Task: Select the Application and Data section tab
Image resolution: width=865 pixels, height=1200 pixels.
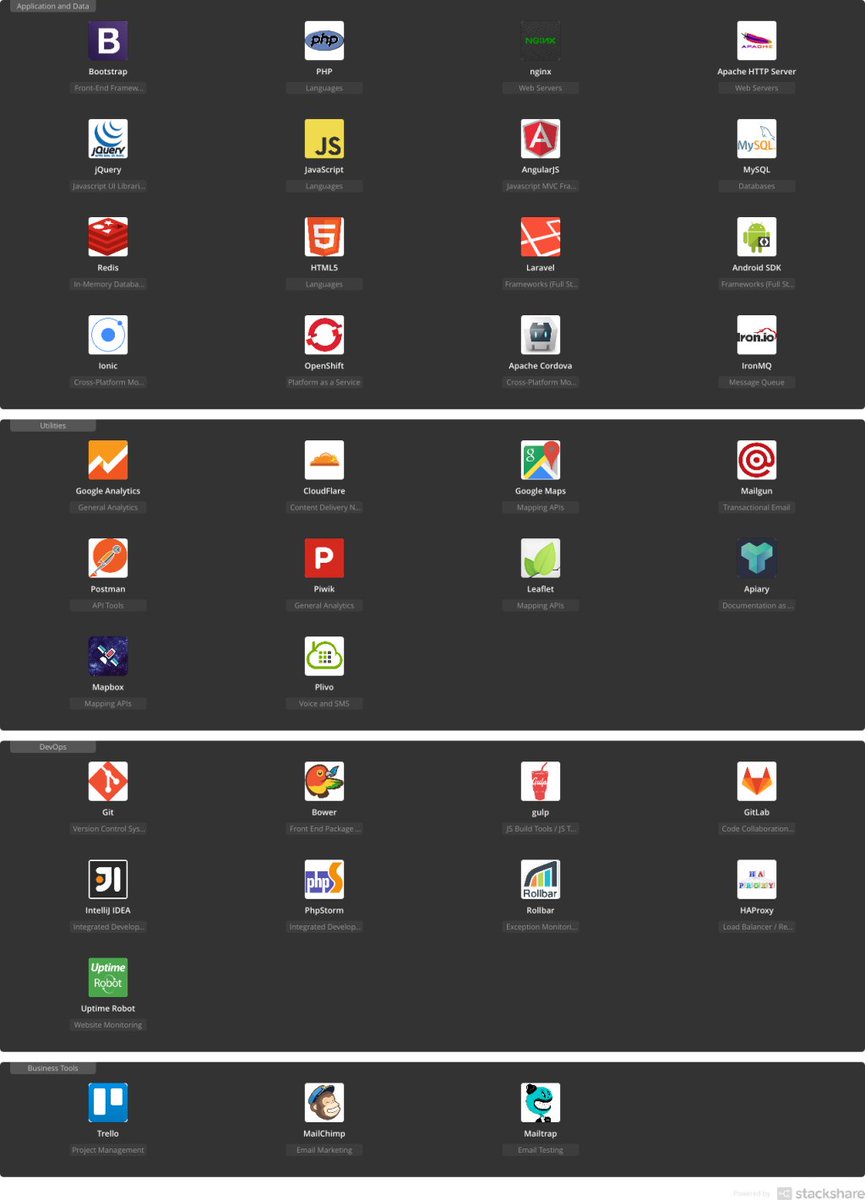Action: click(53, 6)
